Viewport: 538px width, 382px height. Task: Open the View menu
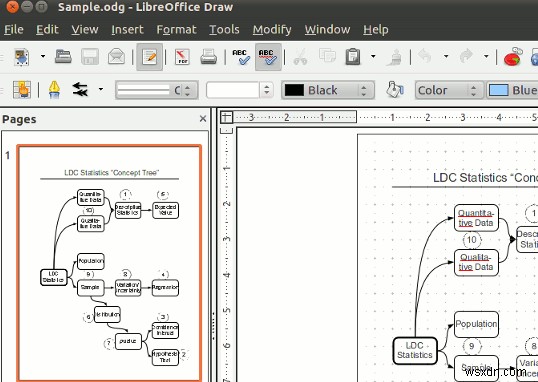coord(85,30)
